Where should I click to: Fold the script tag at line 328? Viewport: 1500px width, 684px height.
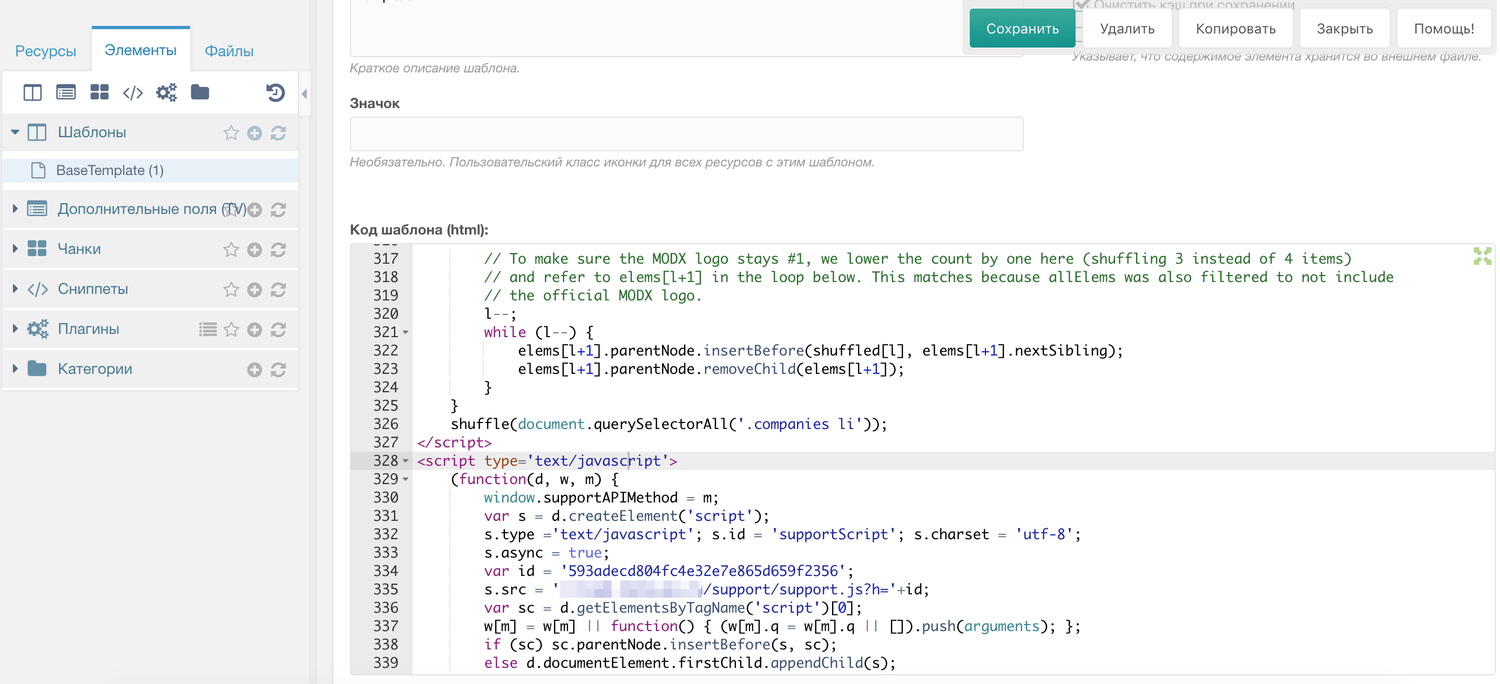click(405, 461)
